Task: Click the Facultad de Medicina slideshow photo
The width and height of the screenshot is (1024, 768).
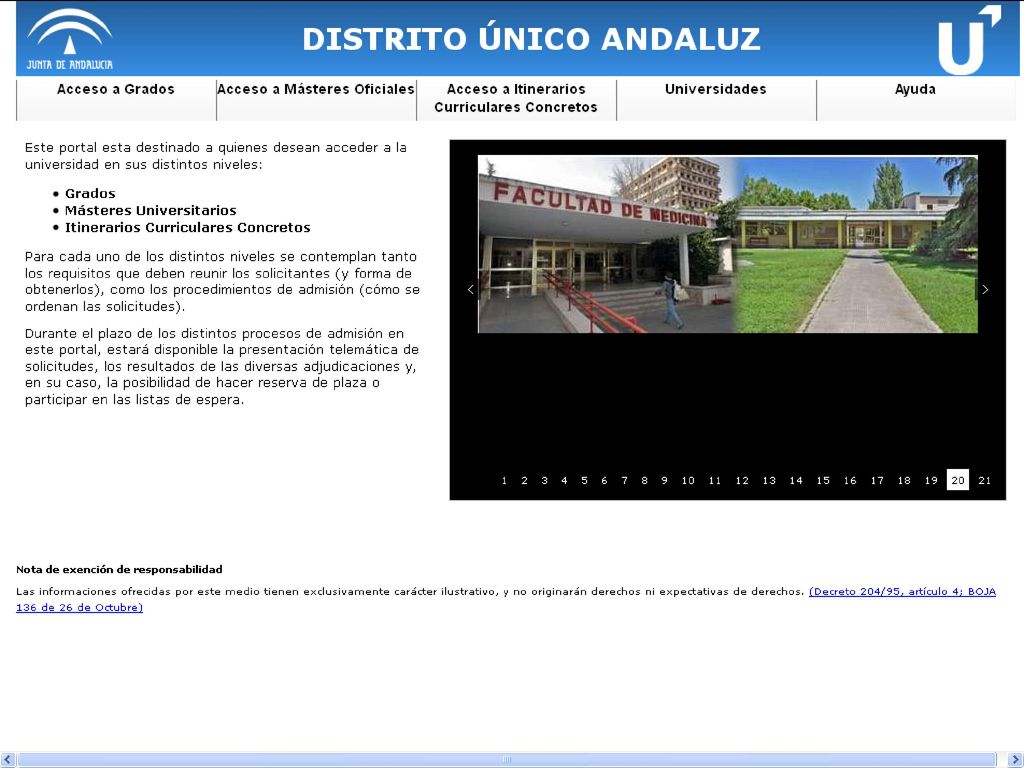Action: tap(728, 244)
